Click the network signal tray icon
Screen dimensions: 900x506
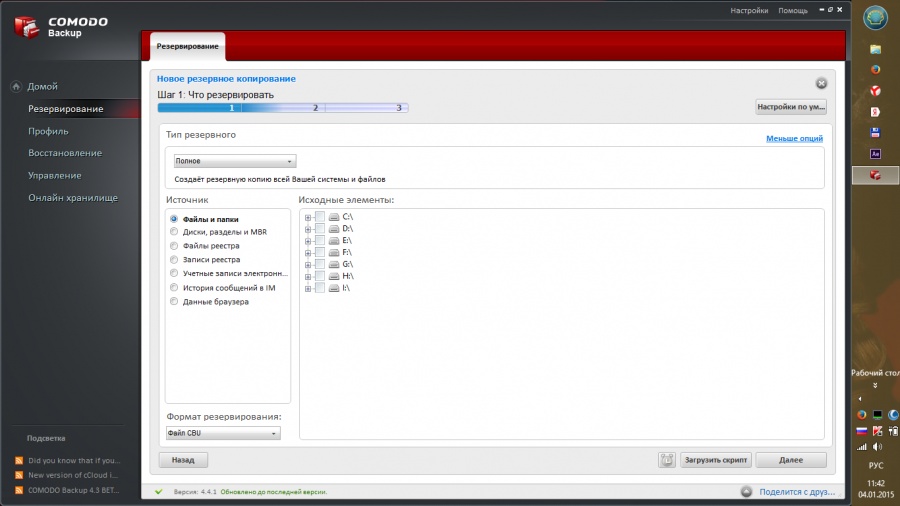(x=862, y=447)
